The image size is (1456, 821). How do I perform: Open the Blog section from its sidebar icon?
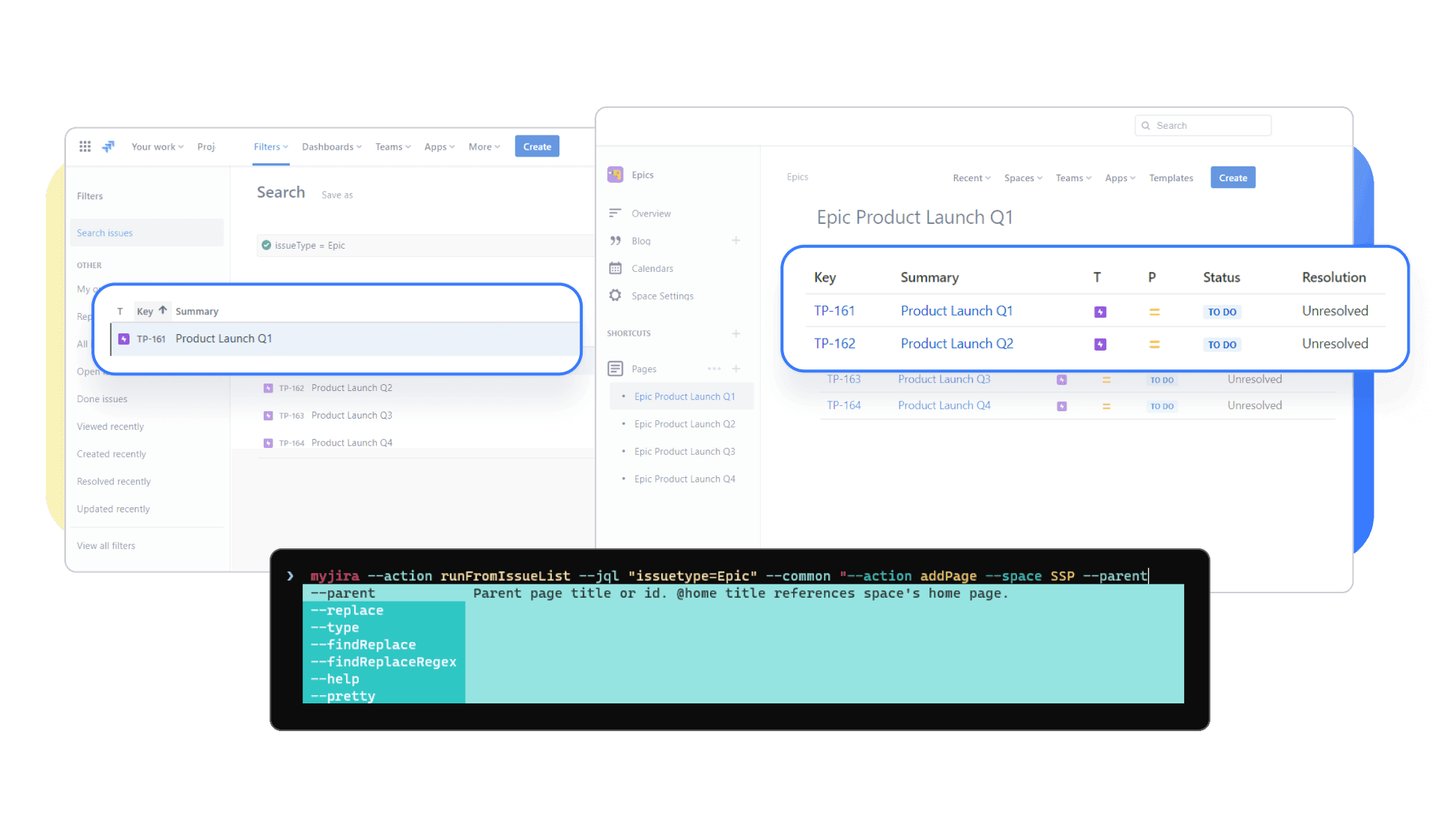point(616,240)
